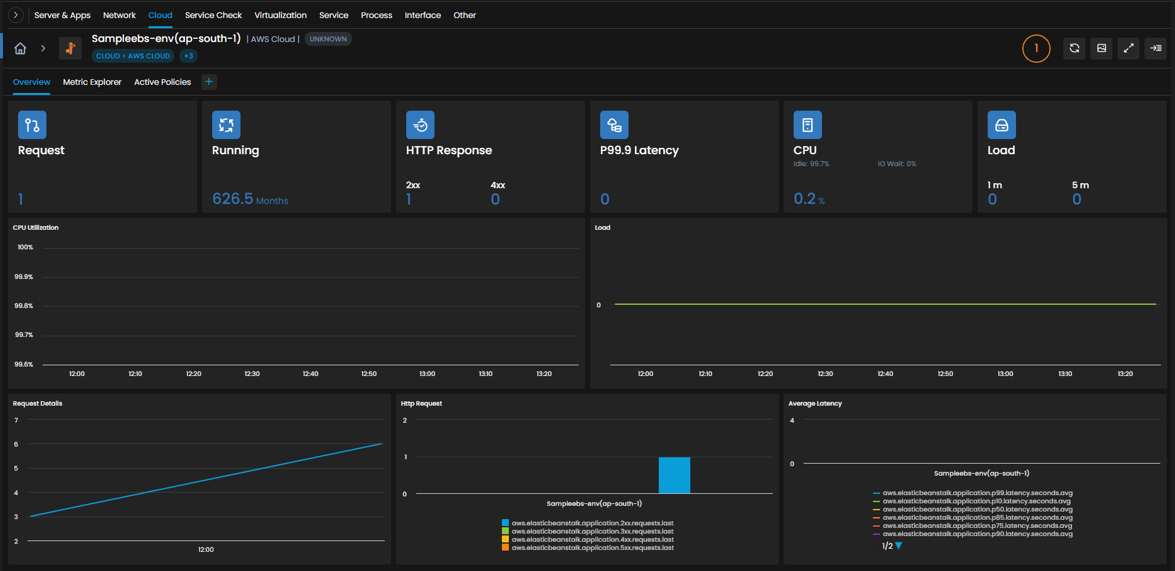Expand the left sidebar with chevron button
The width and height of the screenshot is (1175, 571).
(x=16, y=15)
